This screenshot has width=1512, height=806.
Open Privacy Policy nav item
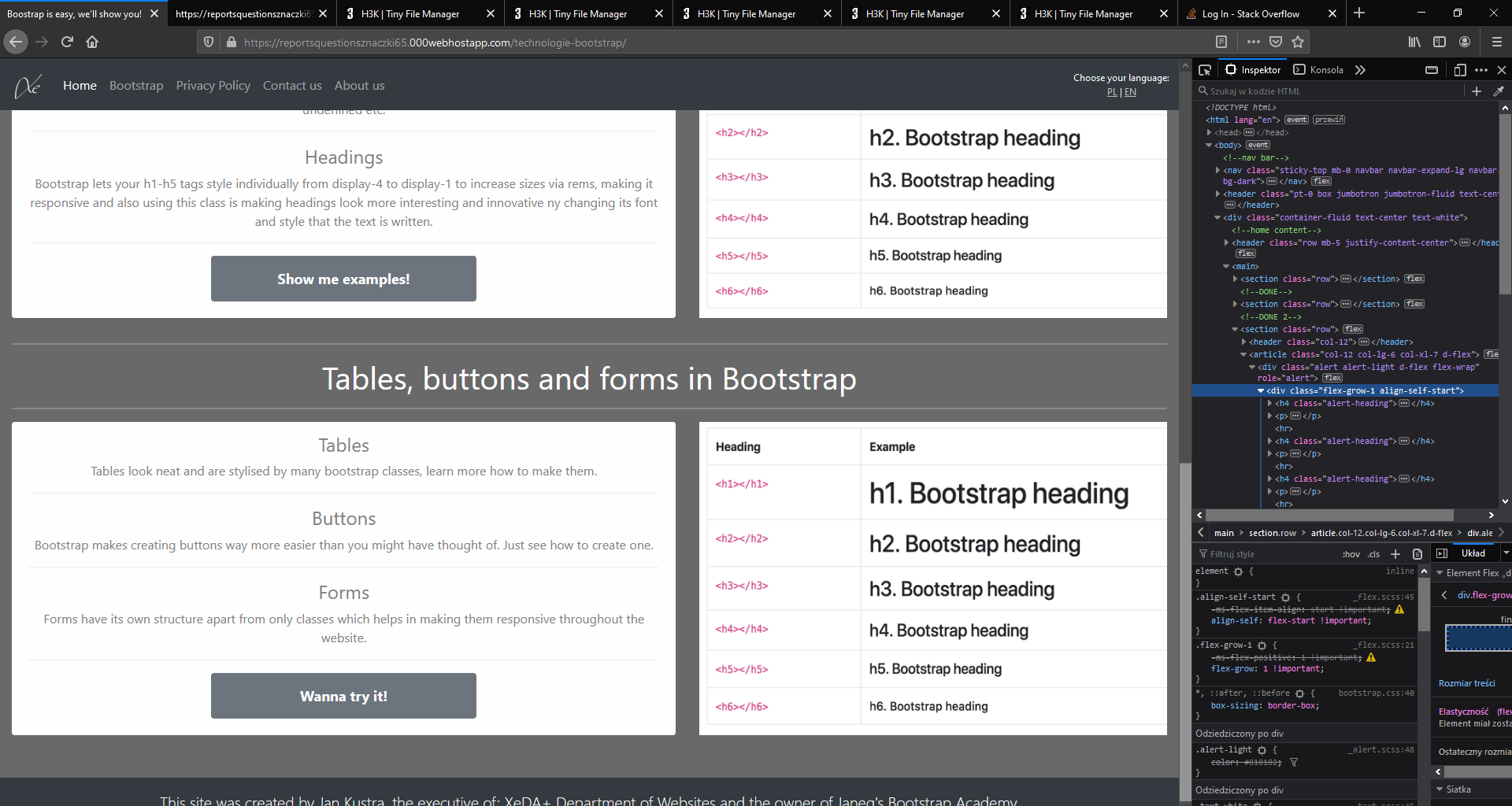(x=213, y=86)
